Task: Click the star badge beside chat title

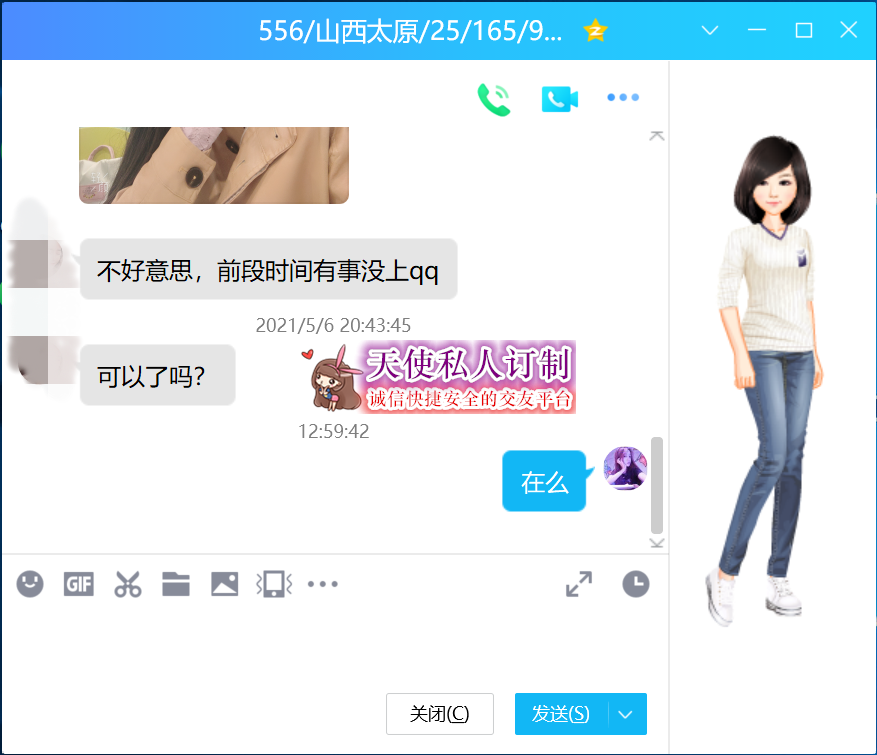Action: tap(596, 30)
